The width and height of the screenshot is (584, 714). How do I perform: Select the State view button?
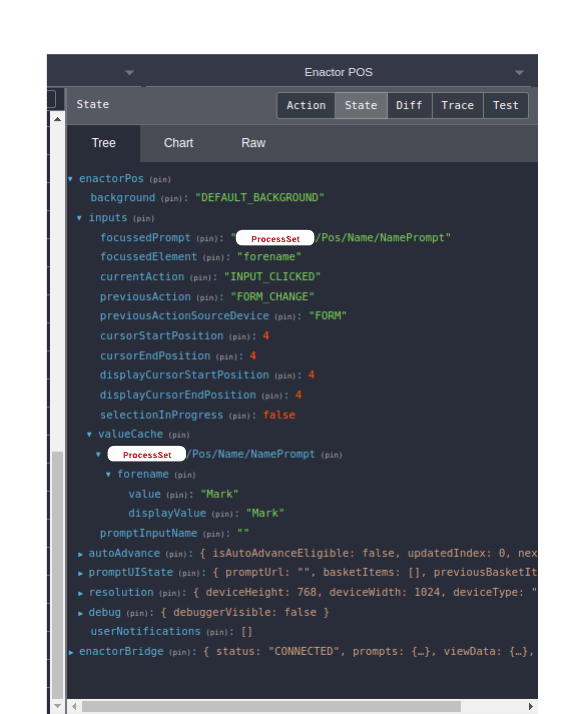pos(361,105)
